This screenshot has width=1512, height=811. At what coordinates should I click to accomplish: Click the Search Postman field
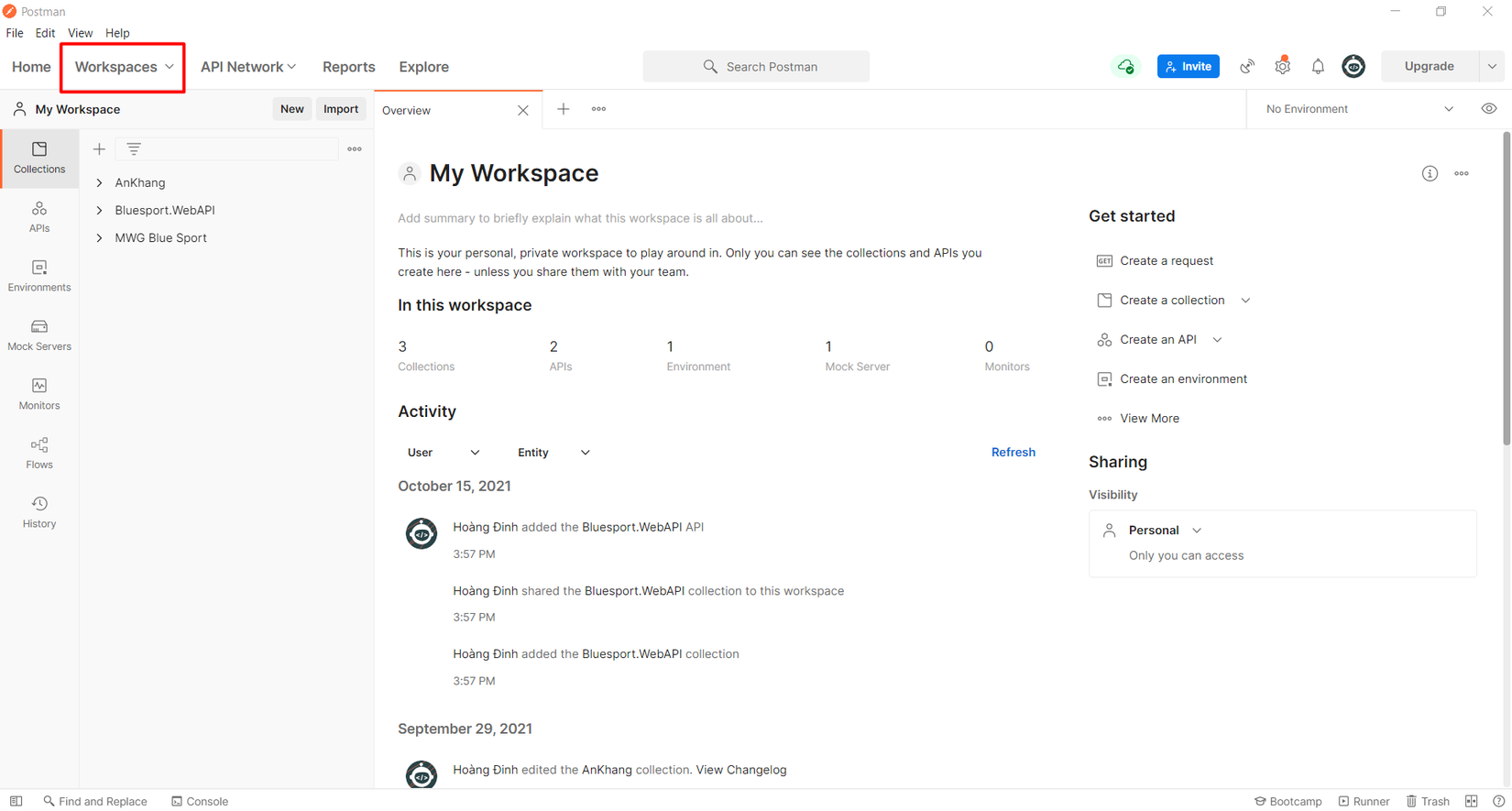pyautogui.click(x=756, y=67)
